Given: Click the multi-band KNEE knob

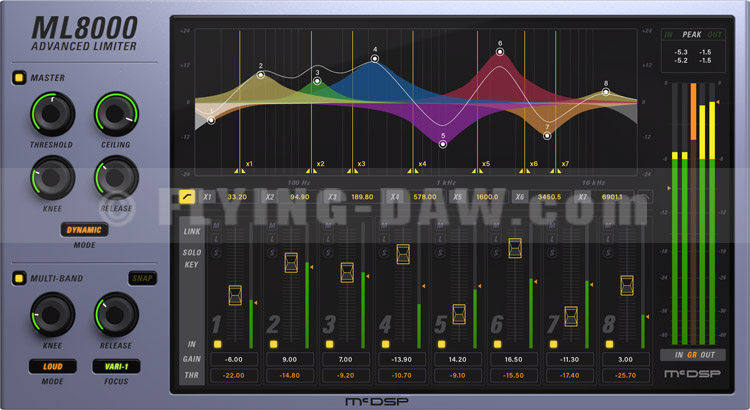Looking at the screenshot, I should [53, 315].
